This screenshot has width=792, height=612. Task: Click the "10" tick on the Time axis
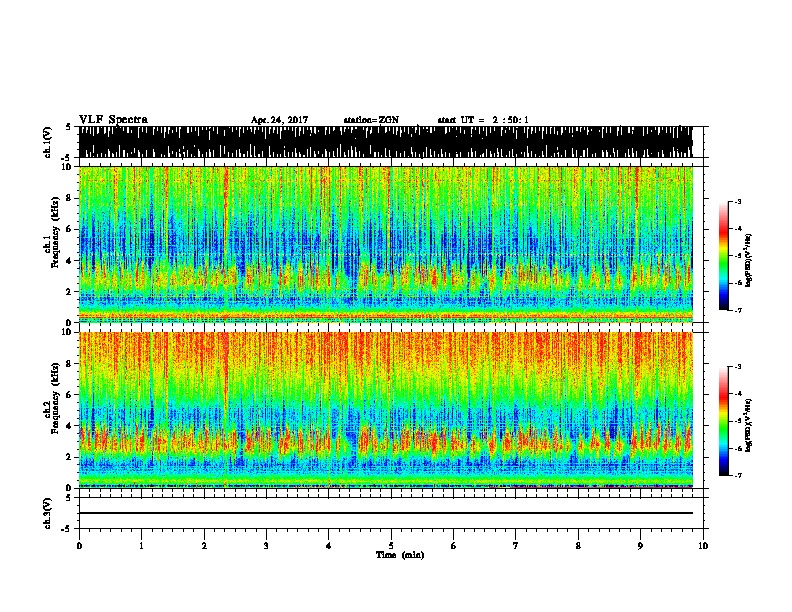703,546
